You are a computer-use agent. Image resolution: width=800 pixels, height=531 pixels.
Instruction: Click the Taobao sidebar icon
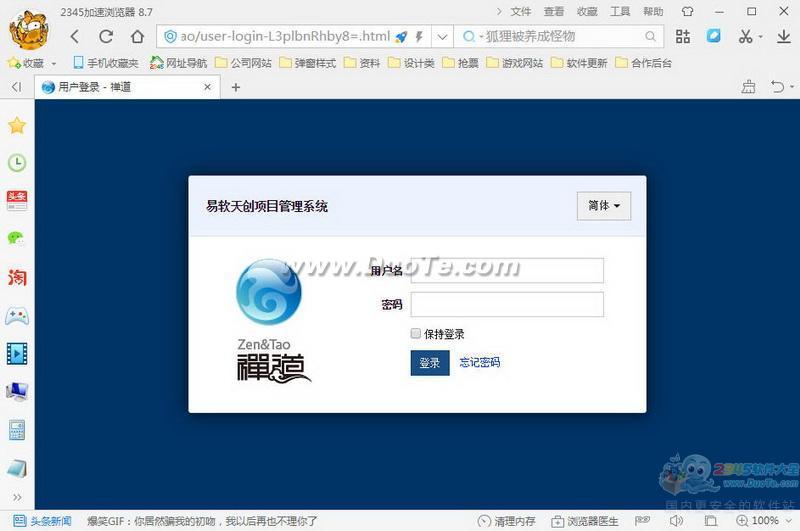(16, 277)
